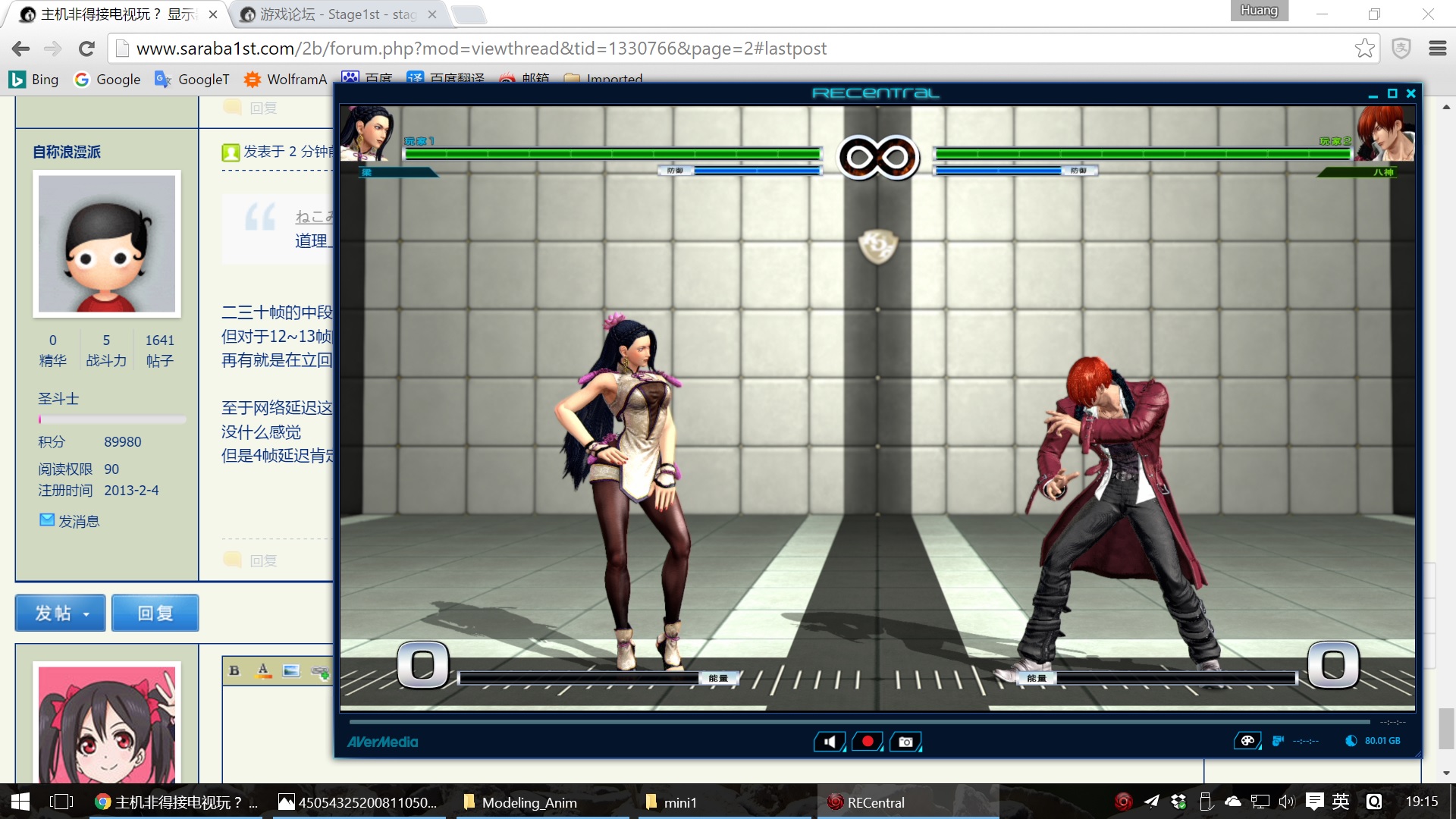The image size is (1456, 819).
Task: Switch to the Chrome taskbar item
Action: click(176, 802)
